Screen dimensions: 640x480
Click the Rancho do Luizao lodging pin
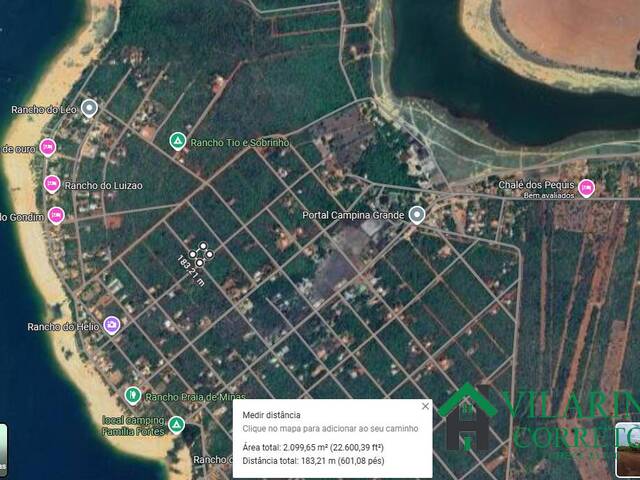click(52, 184)
